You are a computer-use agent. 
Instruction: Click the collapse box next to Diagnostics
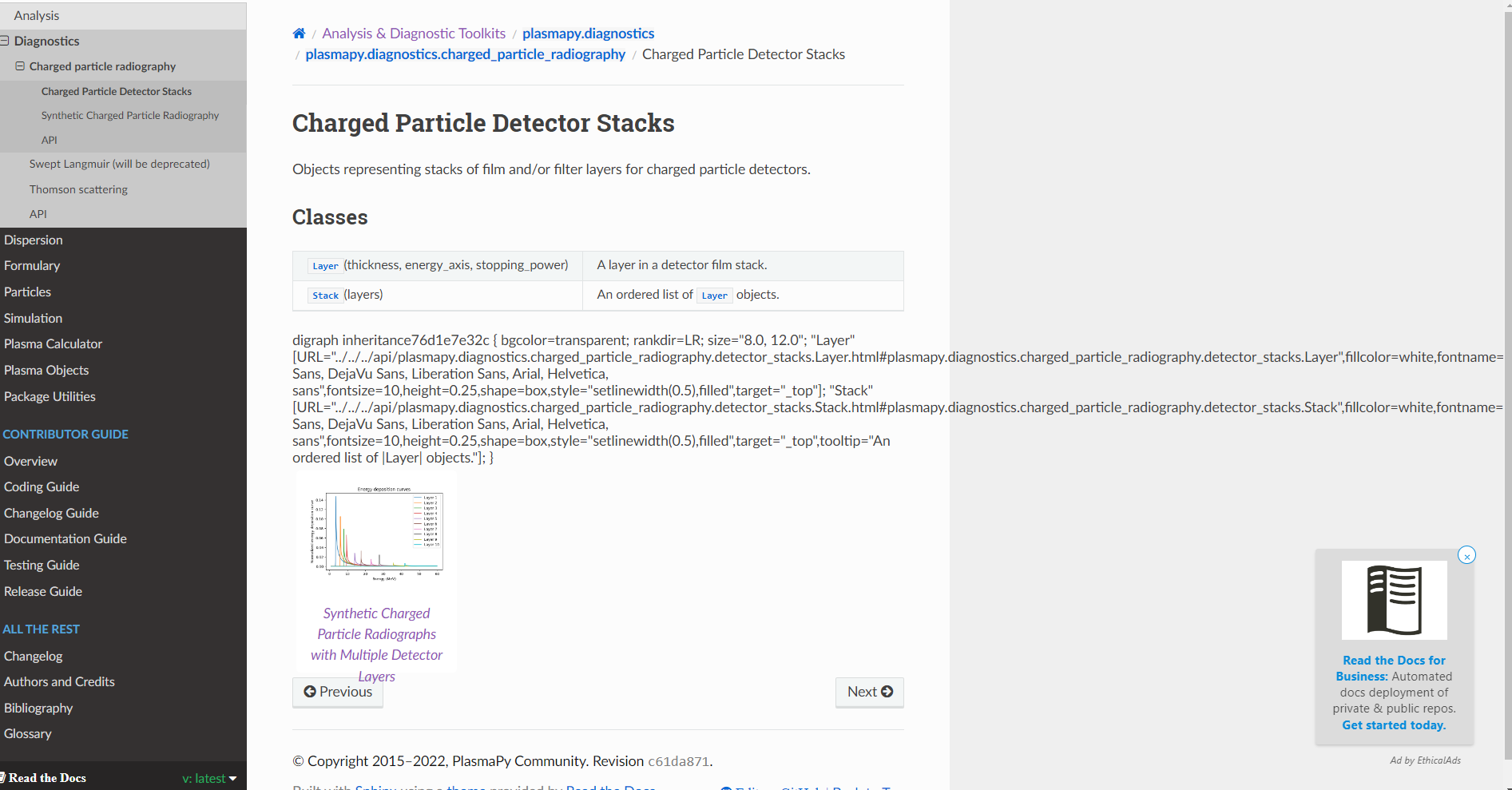coord(4,40)
